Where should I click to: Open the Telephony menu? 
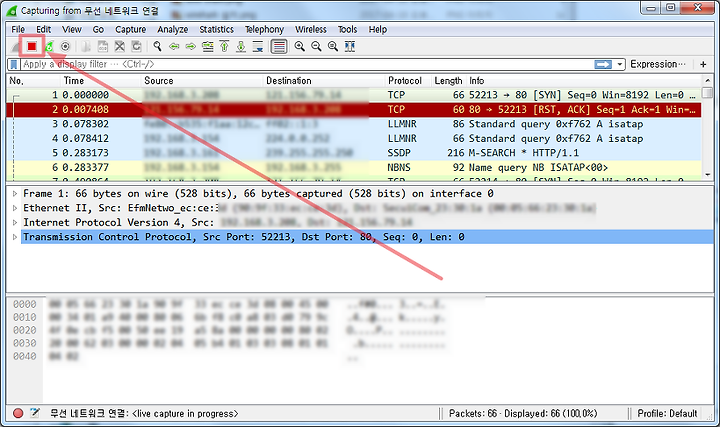click(264, 29)
